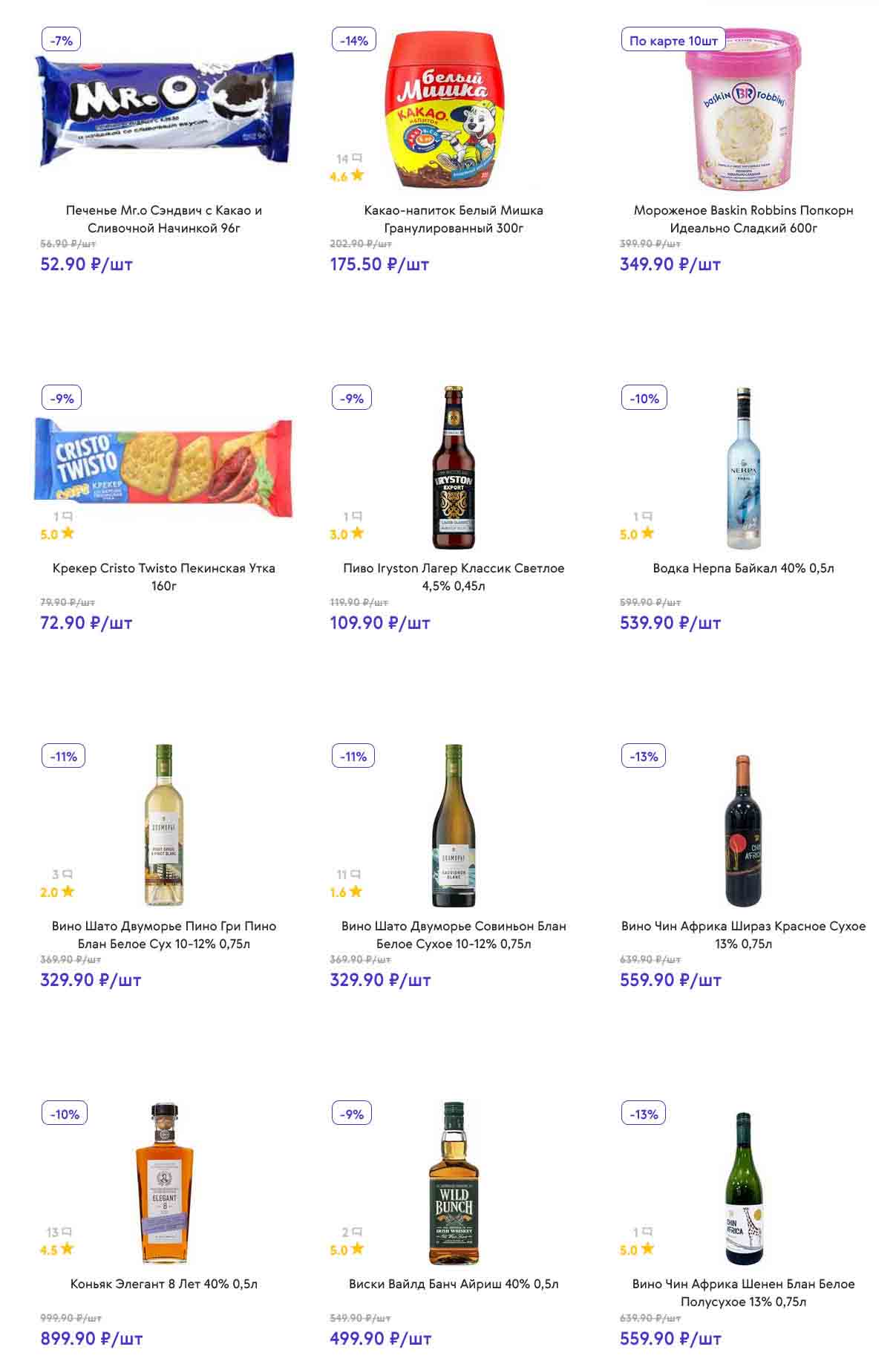896x1361 pixels.
Task: Open the Mr.O sandwich cookie product image
Action: click(164, 108)
